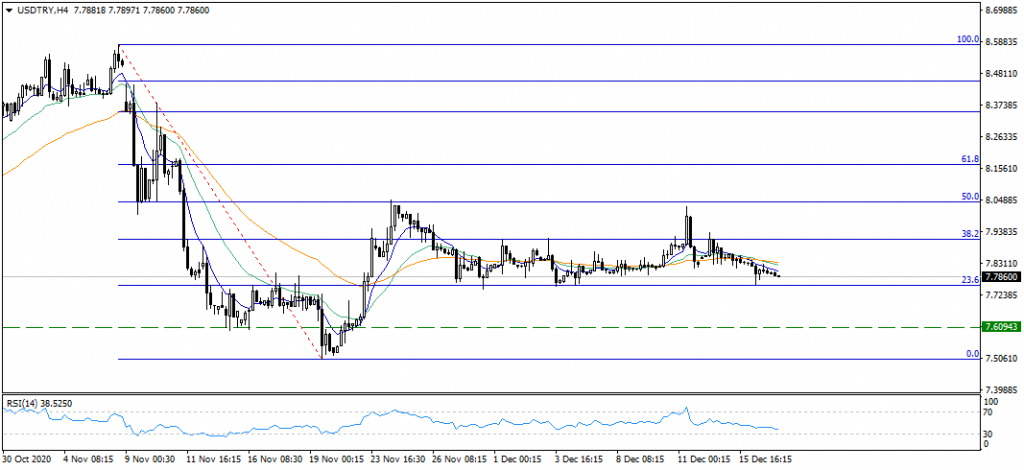Select the RSI(14) 38.5250 indicator label
The image size is (1024, 470).
tap(40, 403)
